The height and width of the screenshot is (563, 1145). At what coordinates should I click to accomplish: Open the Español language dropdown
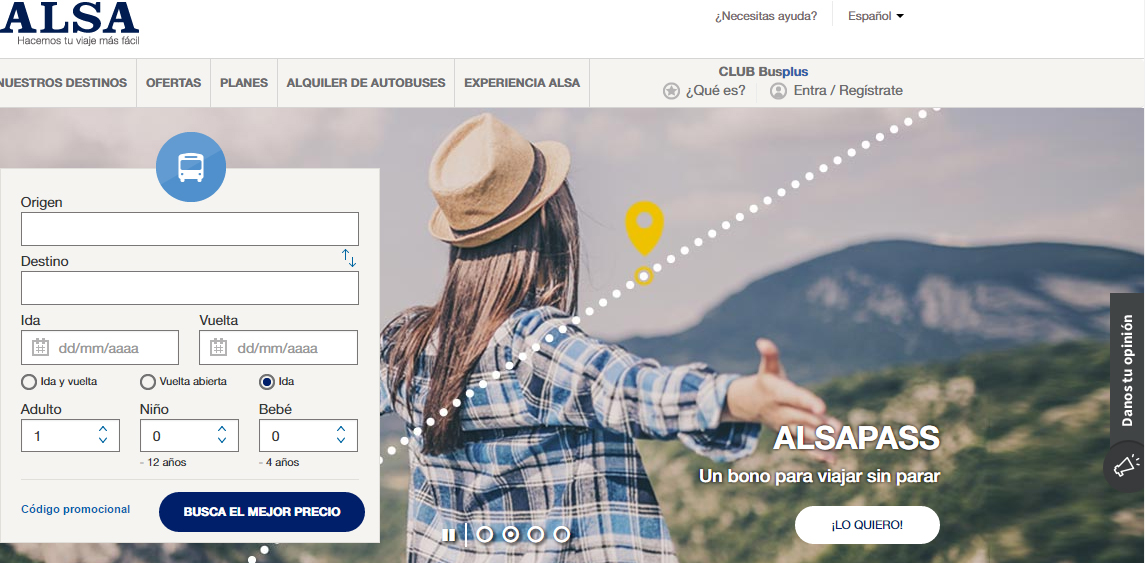pos(876,16)
